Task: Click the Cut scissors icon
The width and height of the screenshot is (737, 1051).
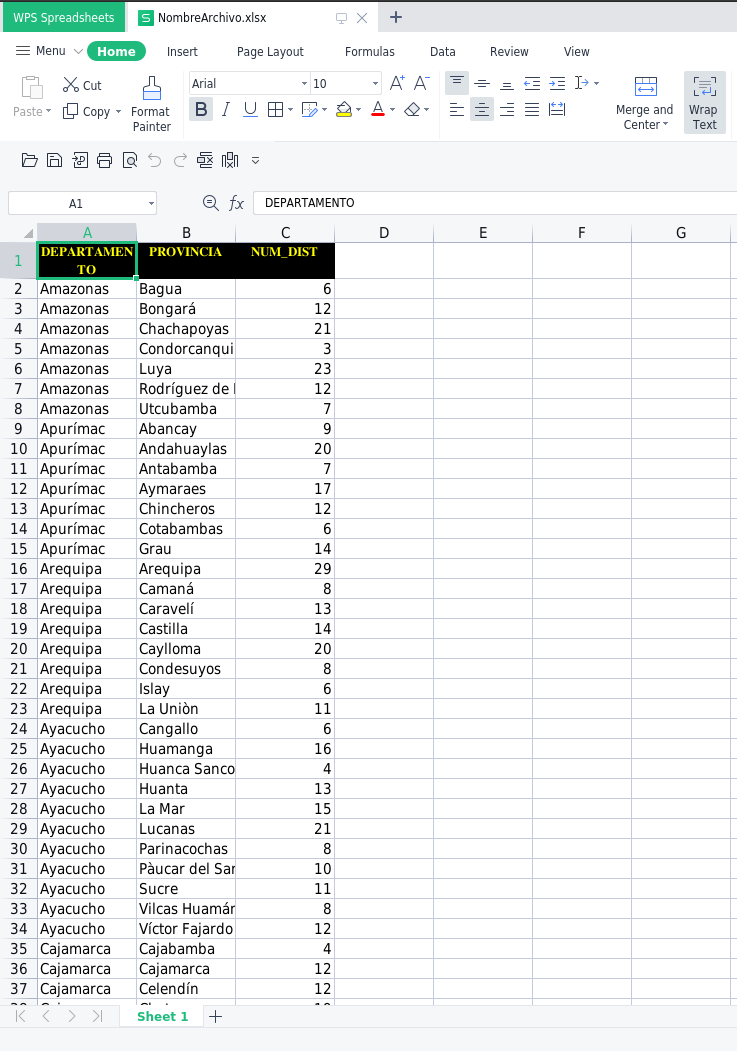Action: 71,85
